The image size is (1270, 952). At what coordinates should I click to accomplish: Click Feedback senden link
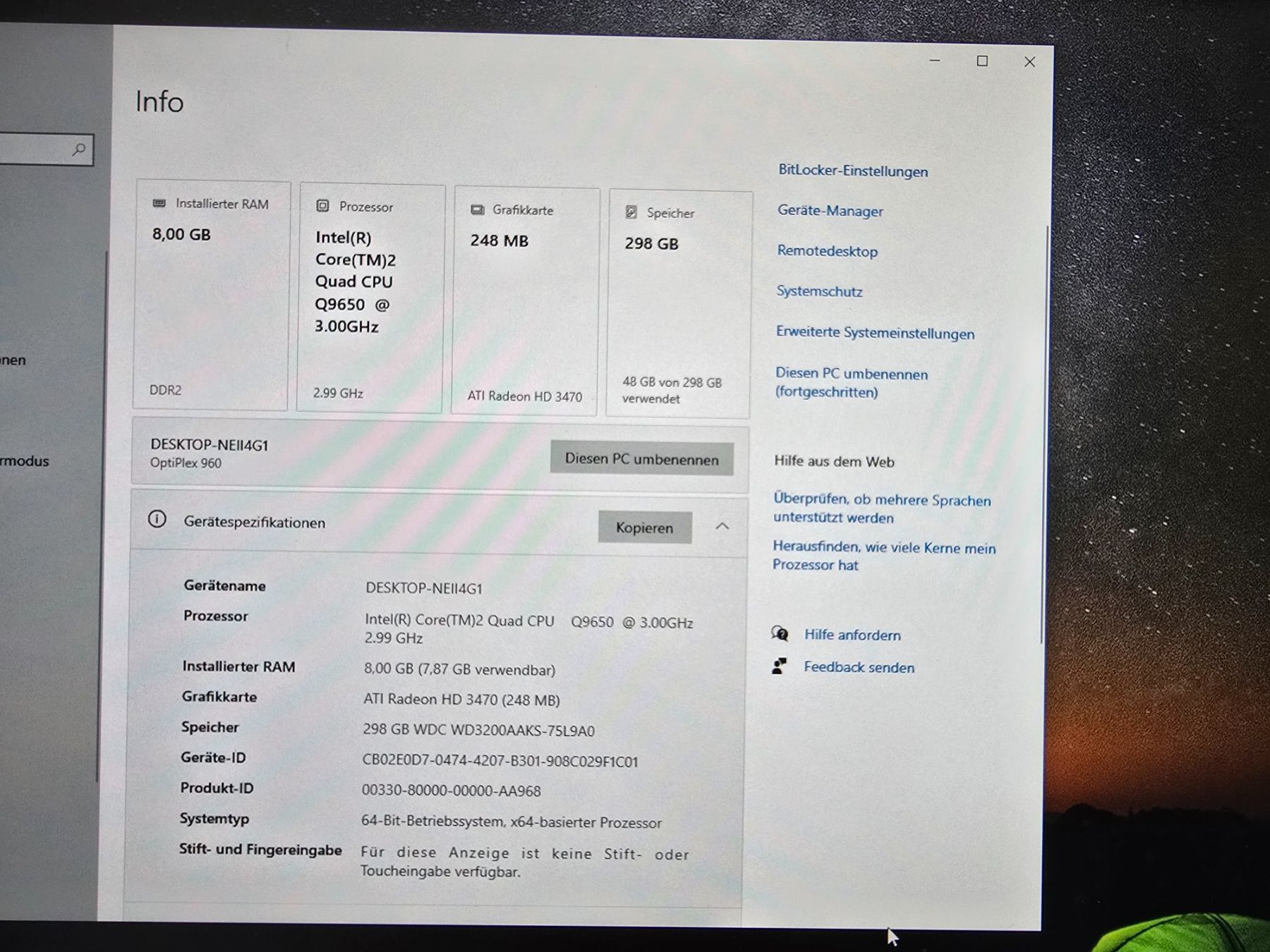tap(859, 667)
